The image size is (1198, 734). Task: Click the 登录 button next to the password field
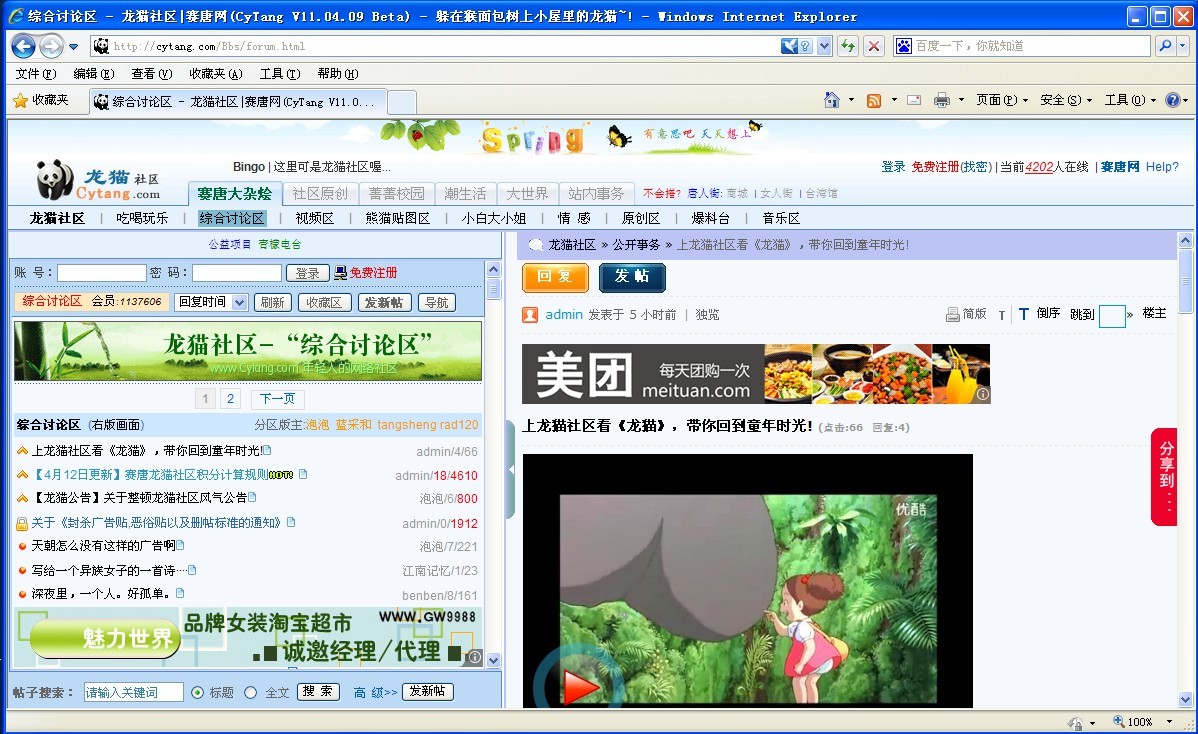click(x=307, y=273)
